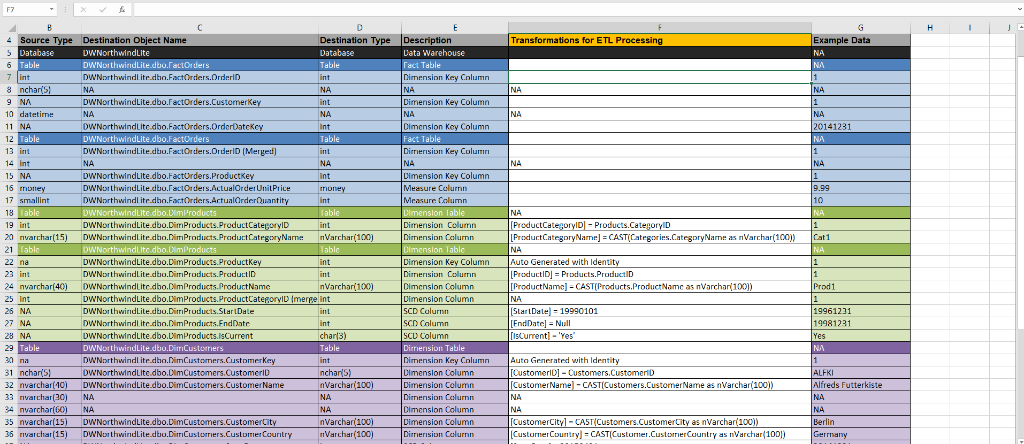Select cell 'DWNorthwindLite.dbo.DimProducts.StartDate'
The width and height of the screenshot is (1024, 444).
[x=200, y=311]
